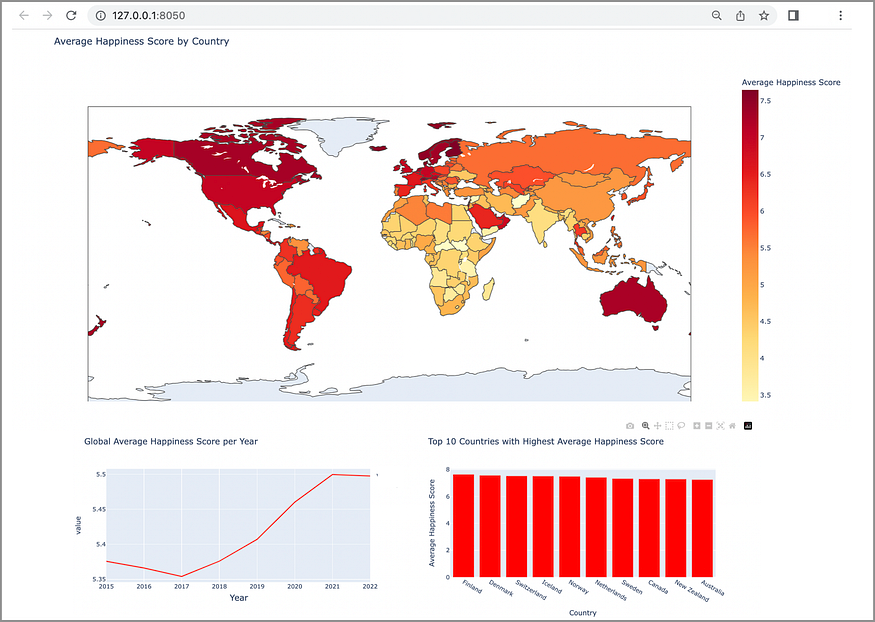Click the Zoom in plus icon
Viewport: 875px width, 622px height.
[696, 426]
